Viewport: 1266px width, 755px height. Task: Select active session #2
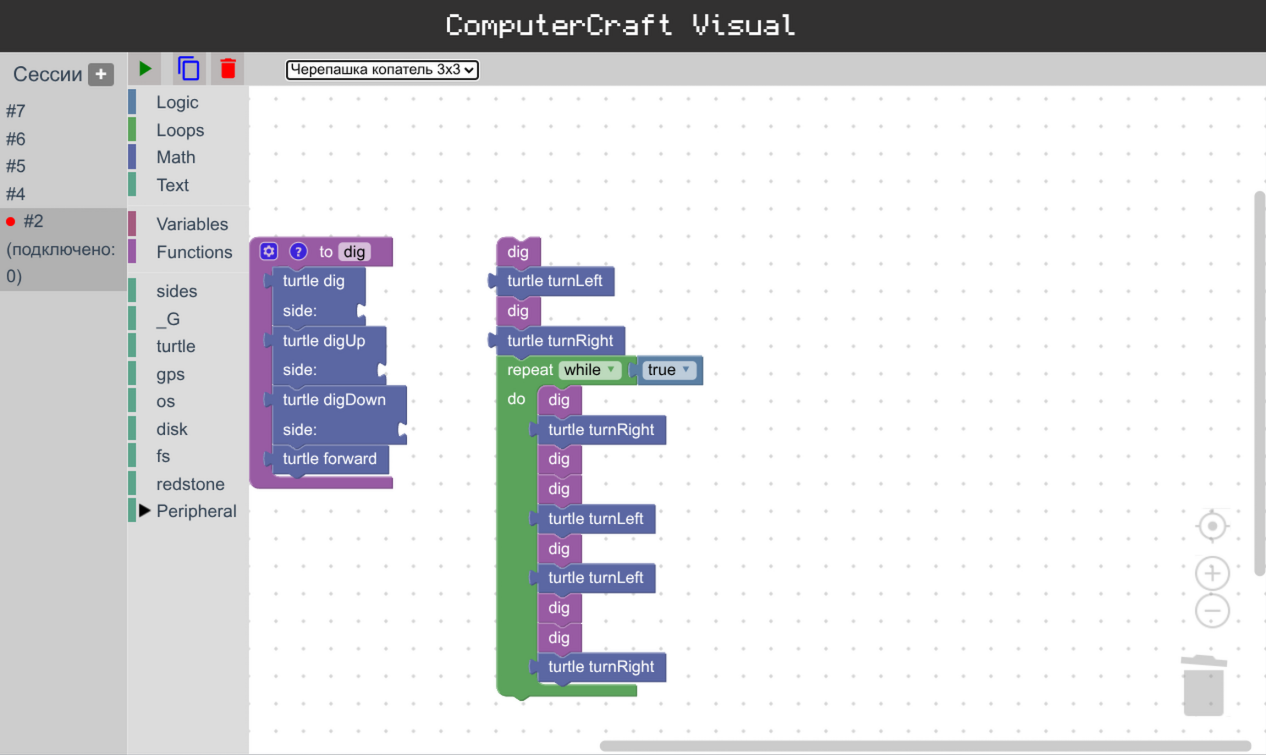tap(63, 249)
